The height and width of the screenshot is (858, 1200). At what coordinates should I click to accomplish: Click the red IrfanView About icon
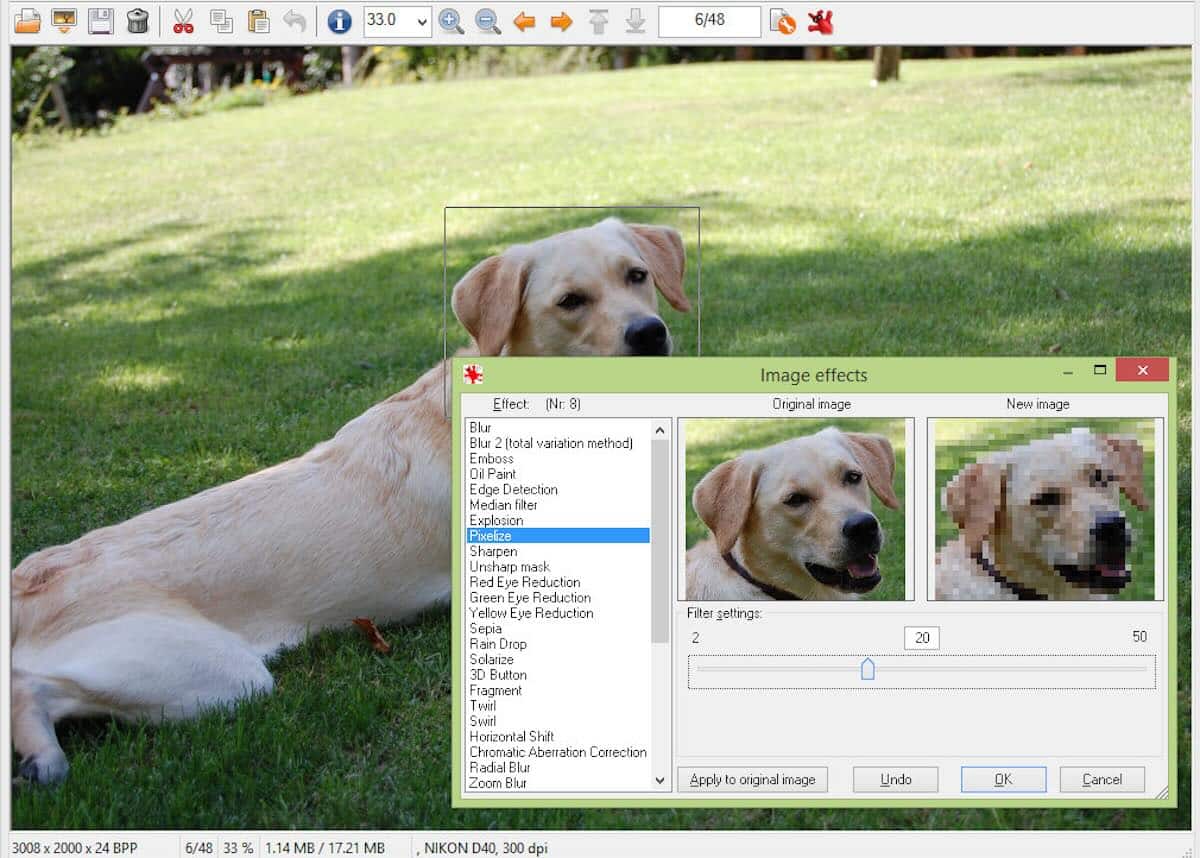coord(820,21)
